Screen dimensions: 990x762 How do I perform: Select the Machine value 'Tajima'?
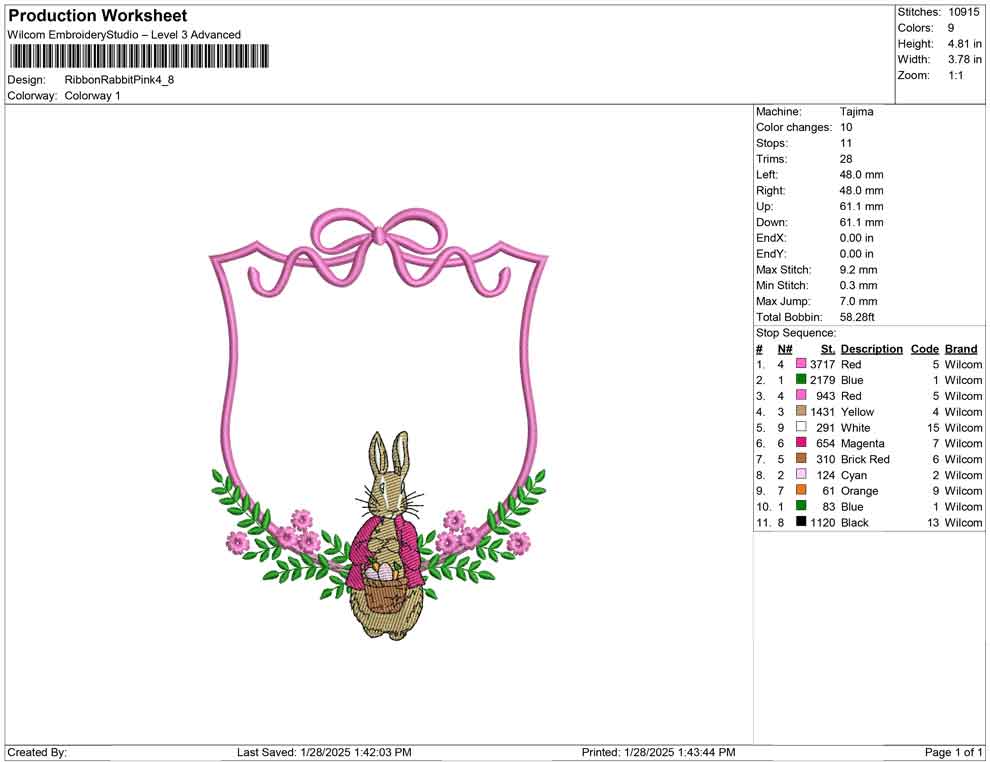(857, 112)
